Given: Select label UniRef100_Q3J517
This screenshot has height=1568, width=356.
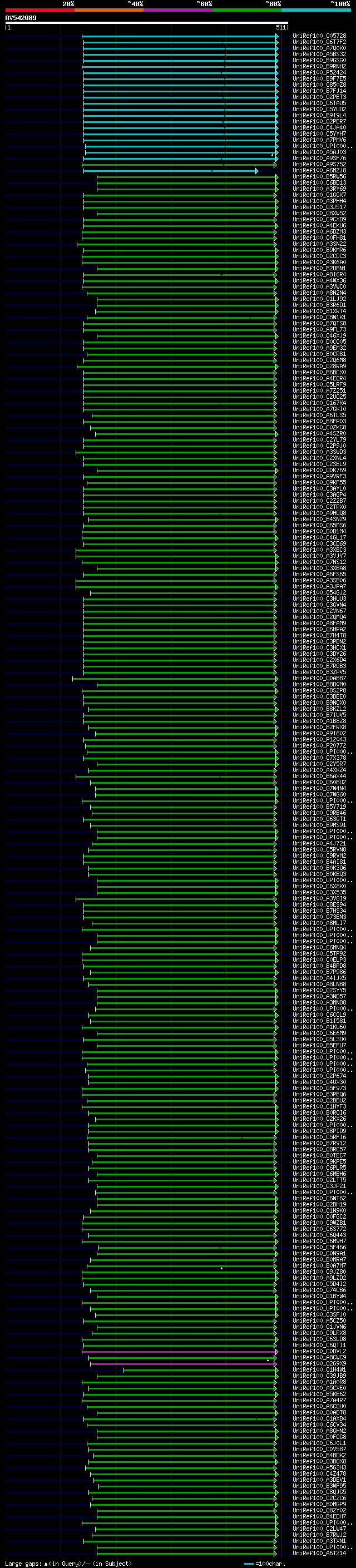Looking at the screenshot, I should [319, 207].
